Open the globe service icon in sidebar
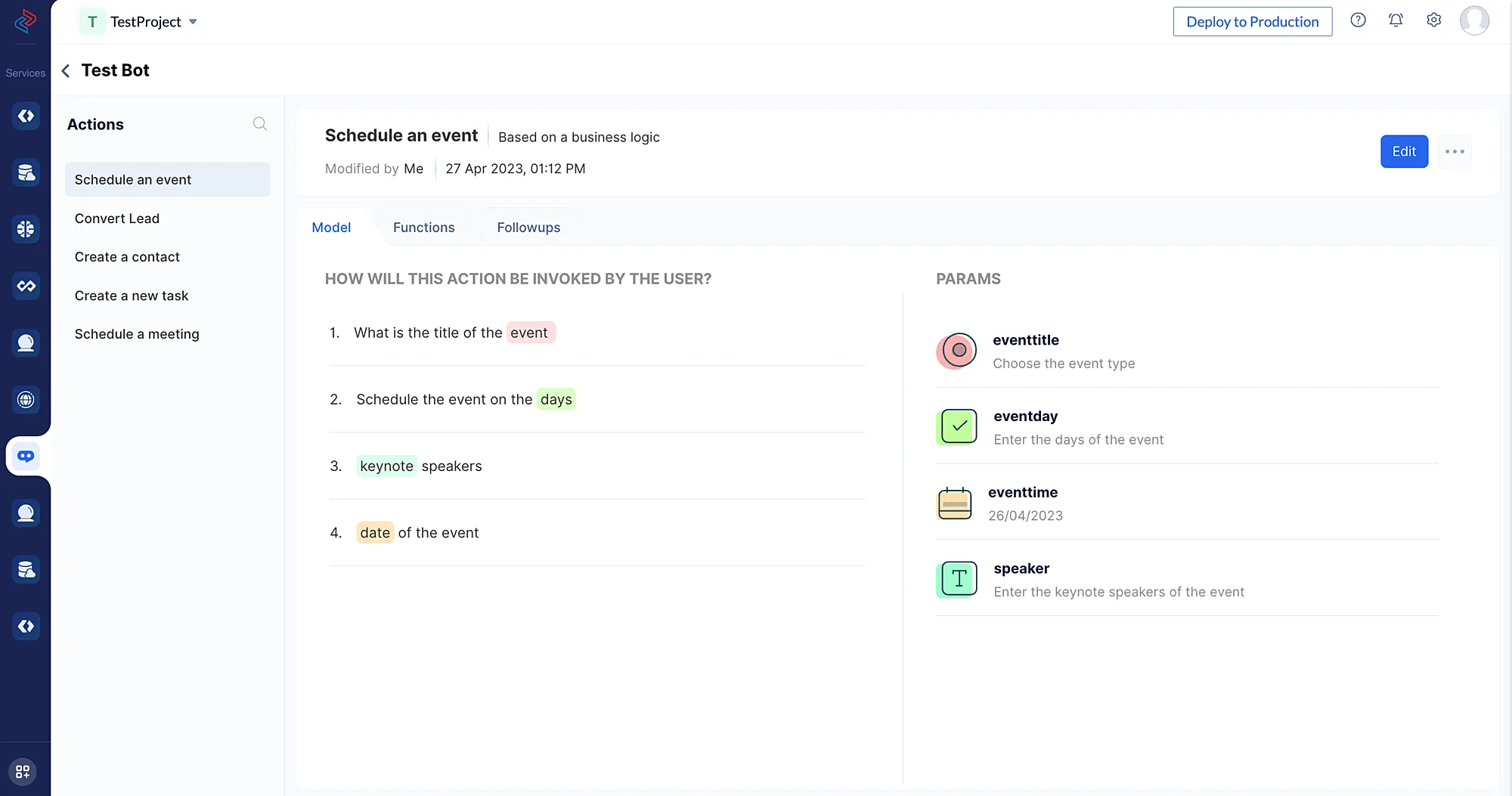This screenshot has width=1512, height=796. pyautogui.click(x=26, y=399)
